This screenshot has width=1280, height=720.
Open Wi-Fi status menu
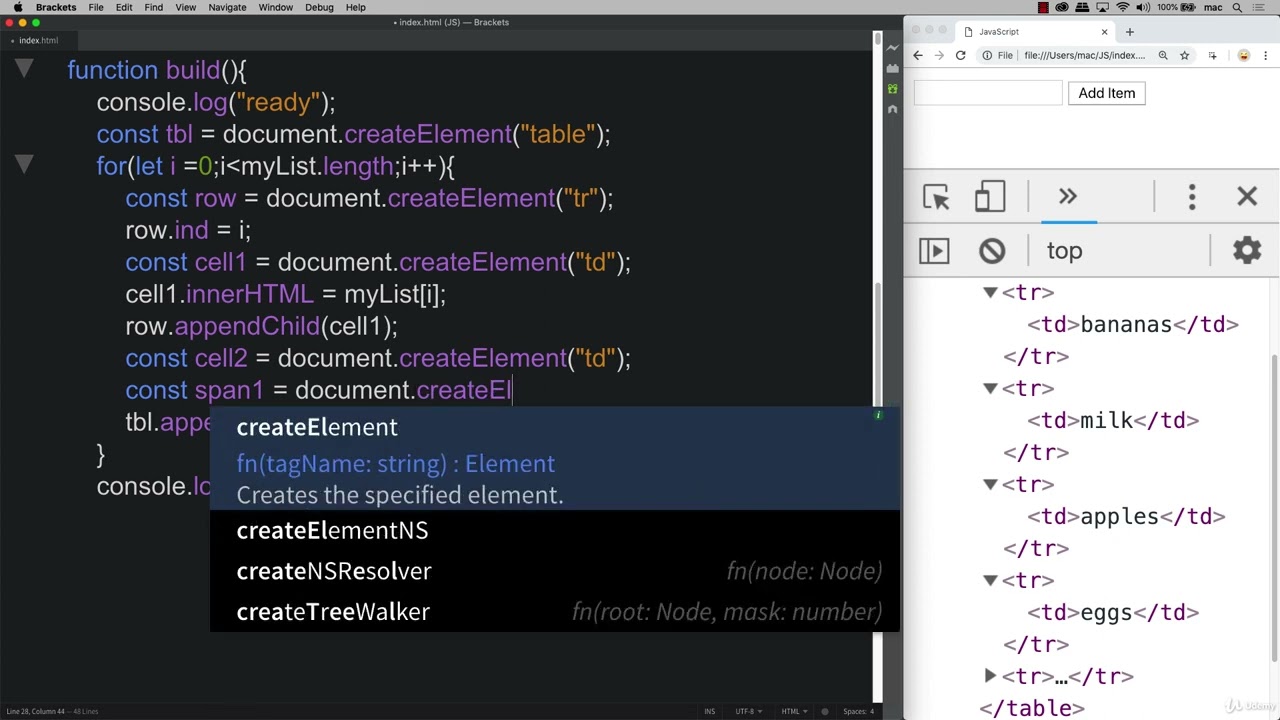tap(1124, 7)
